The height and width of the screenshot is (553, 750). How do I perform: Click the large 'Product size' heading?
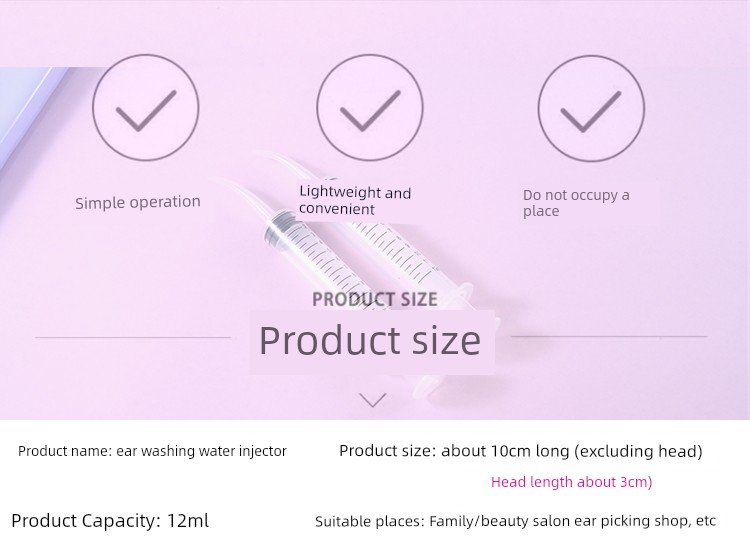point(370,341)
